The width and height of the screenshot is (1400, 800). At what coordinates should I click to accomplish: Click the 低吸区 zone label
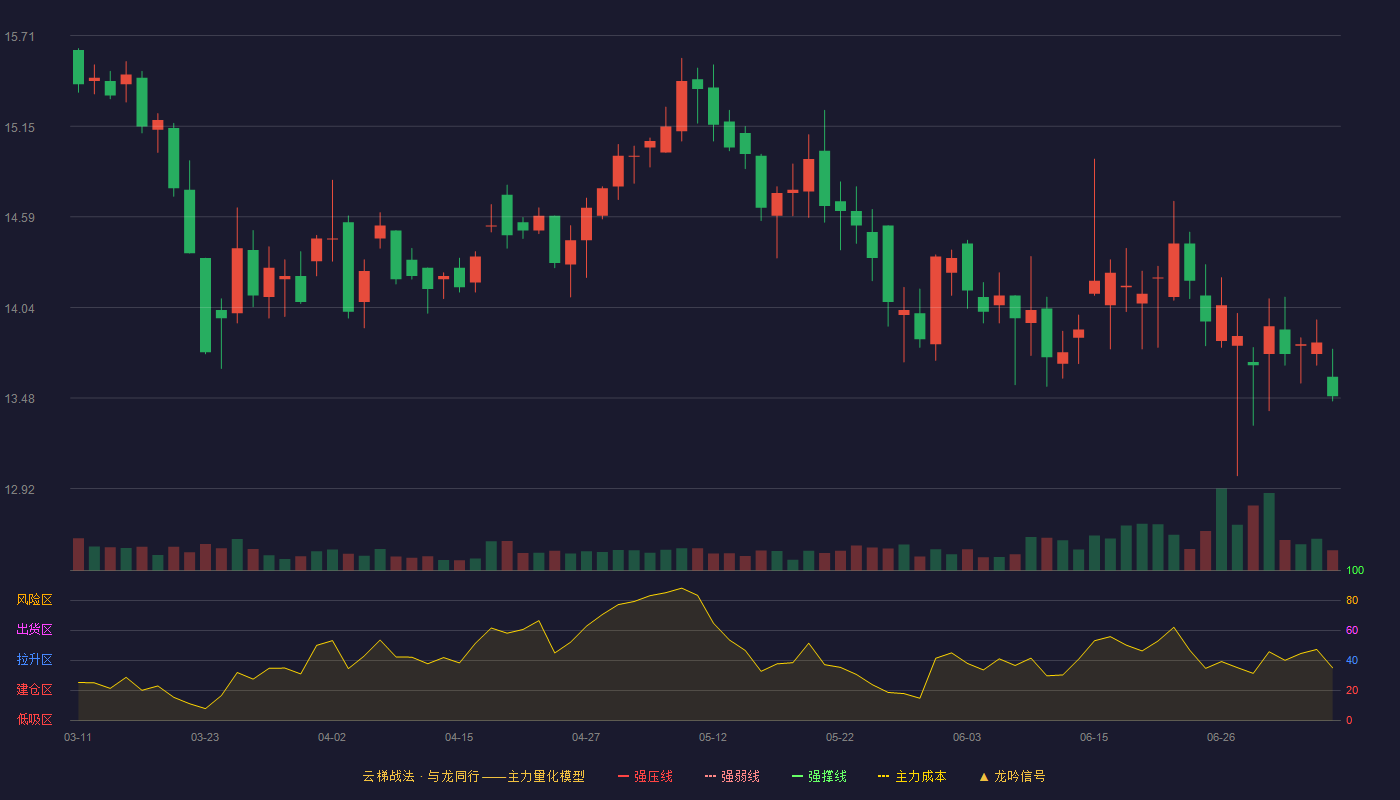(34, 719)
